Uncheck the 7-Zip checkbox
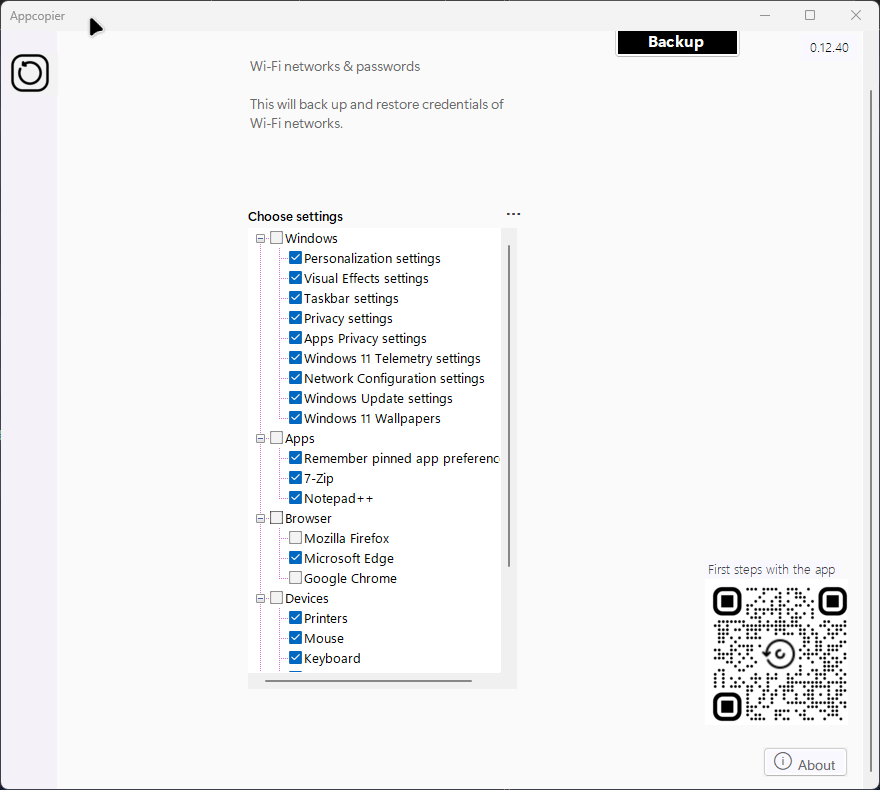The image size is (880, 790). 296,478
